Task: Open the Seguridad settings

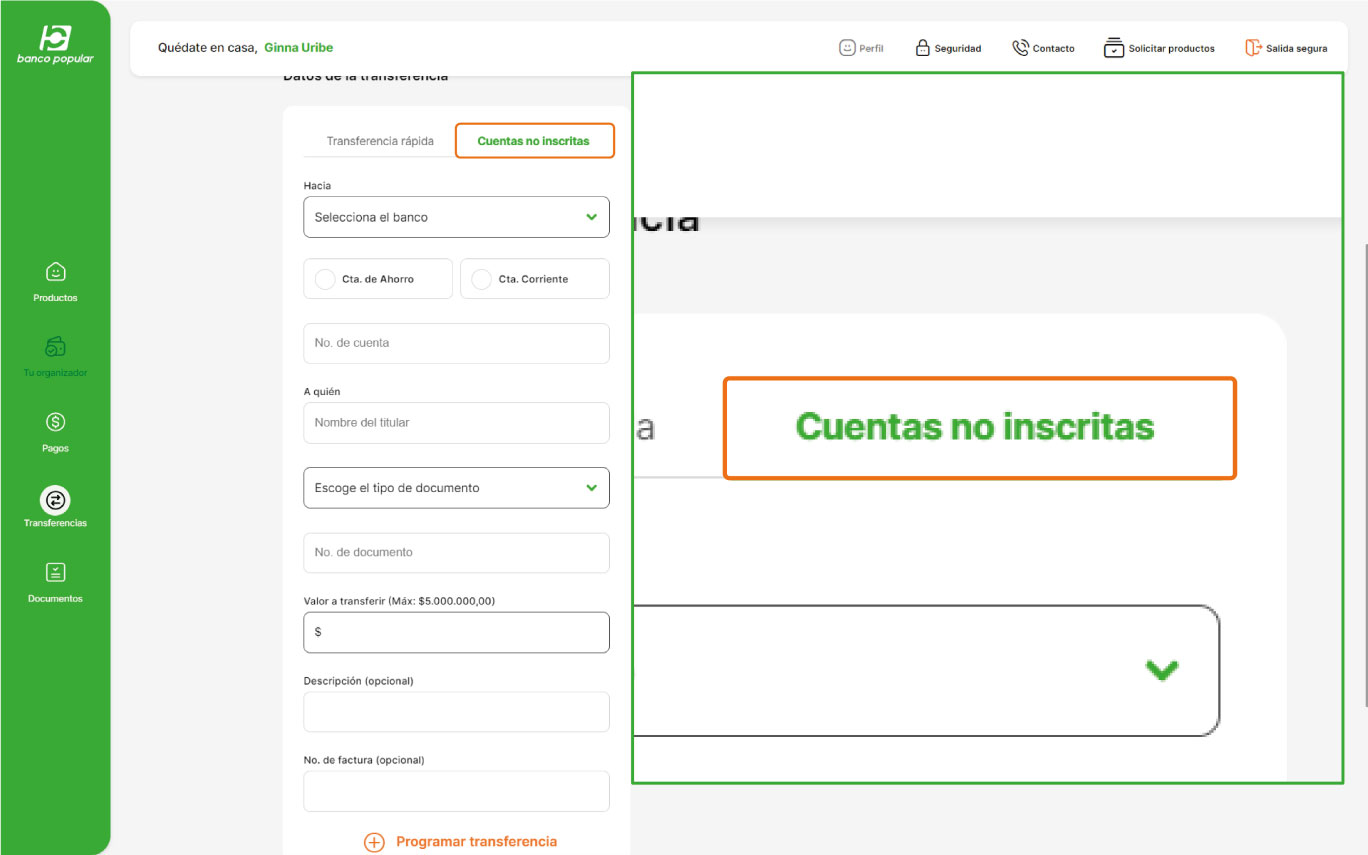Action: coord(947,47)
